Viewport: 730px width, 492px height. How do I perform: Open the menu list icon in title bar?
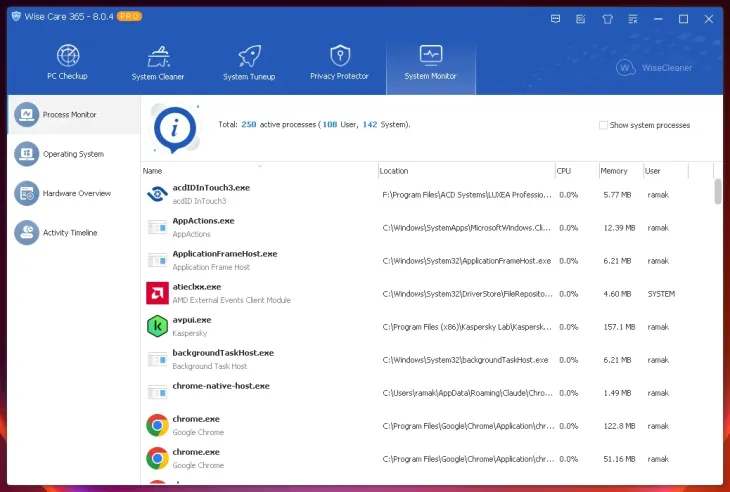(x=633, y=19)
